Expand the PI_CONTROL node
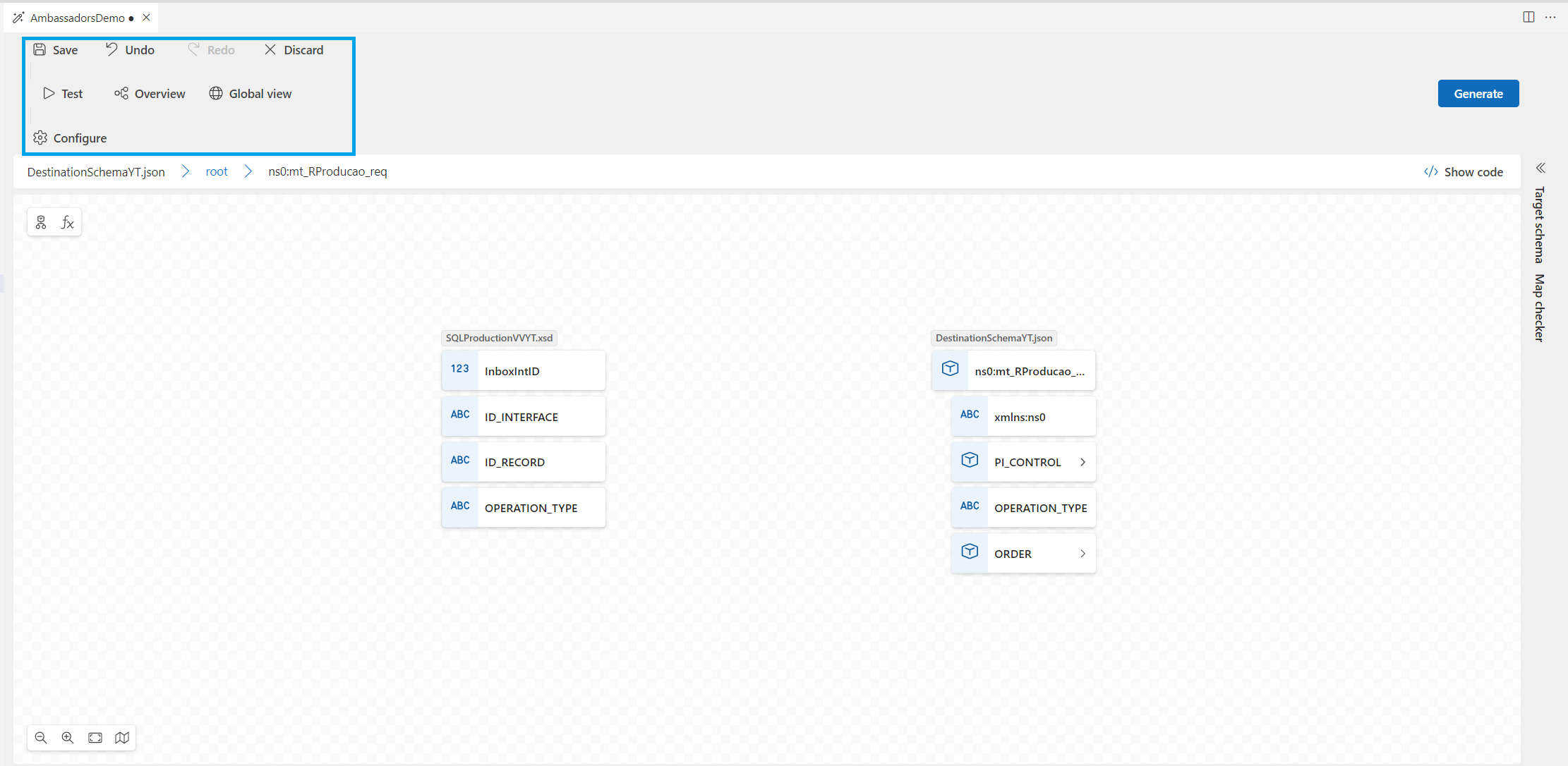 pos(1082,462)
